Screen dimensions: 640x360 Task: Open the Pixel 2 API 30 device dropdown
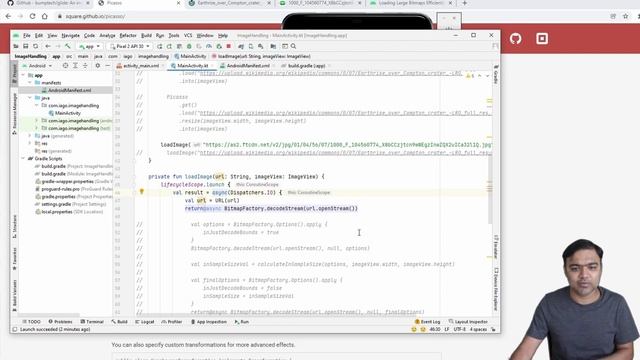pyautogui.click(x=130, y=46)
